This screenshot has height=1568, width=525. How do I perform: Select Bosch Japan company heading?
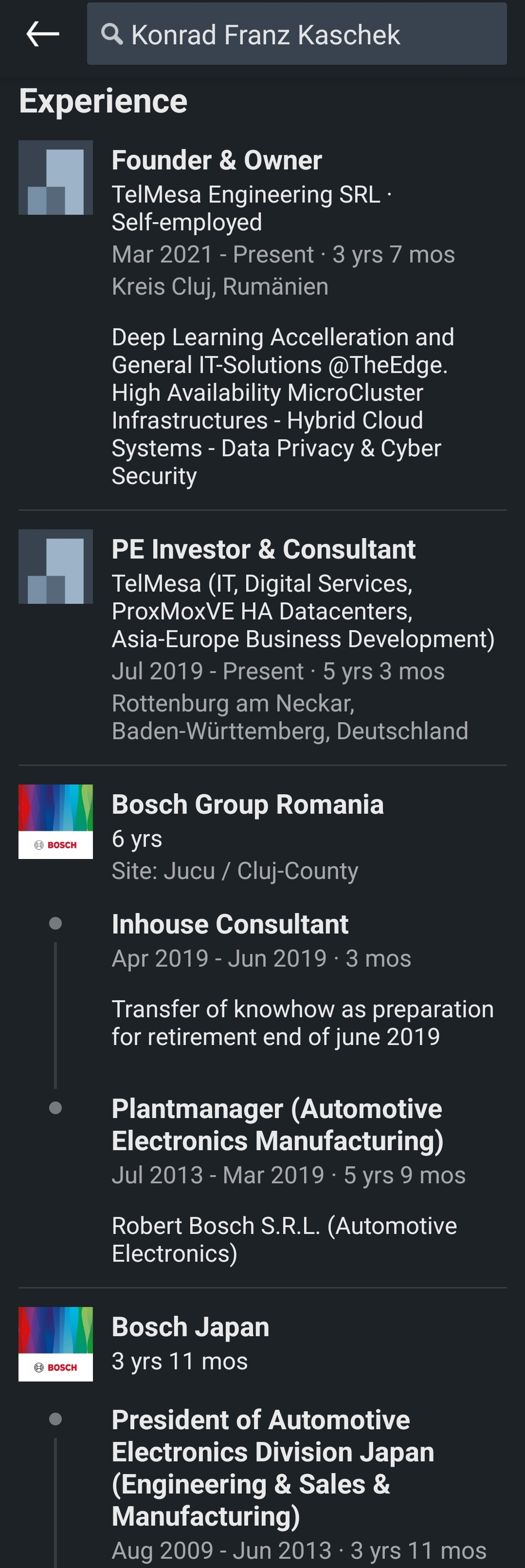[x=190, y=1326]
